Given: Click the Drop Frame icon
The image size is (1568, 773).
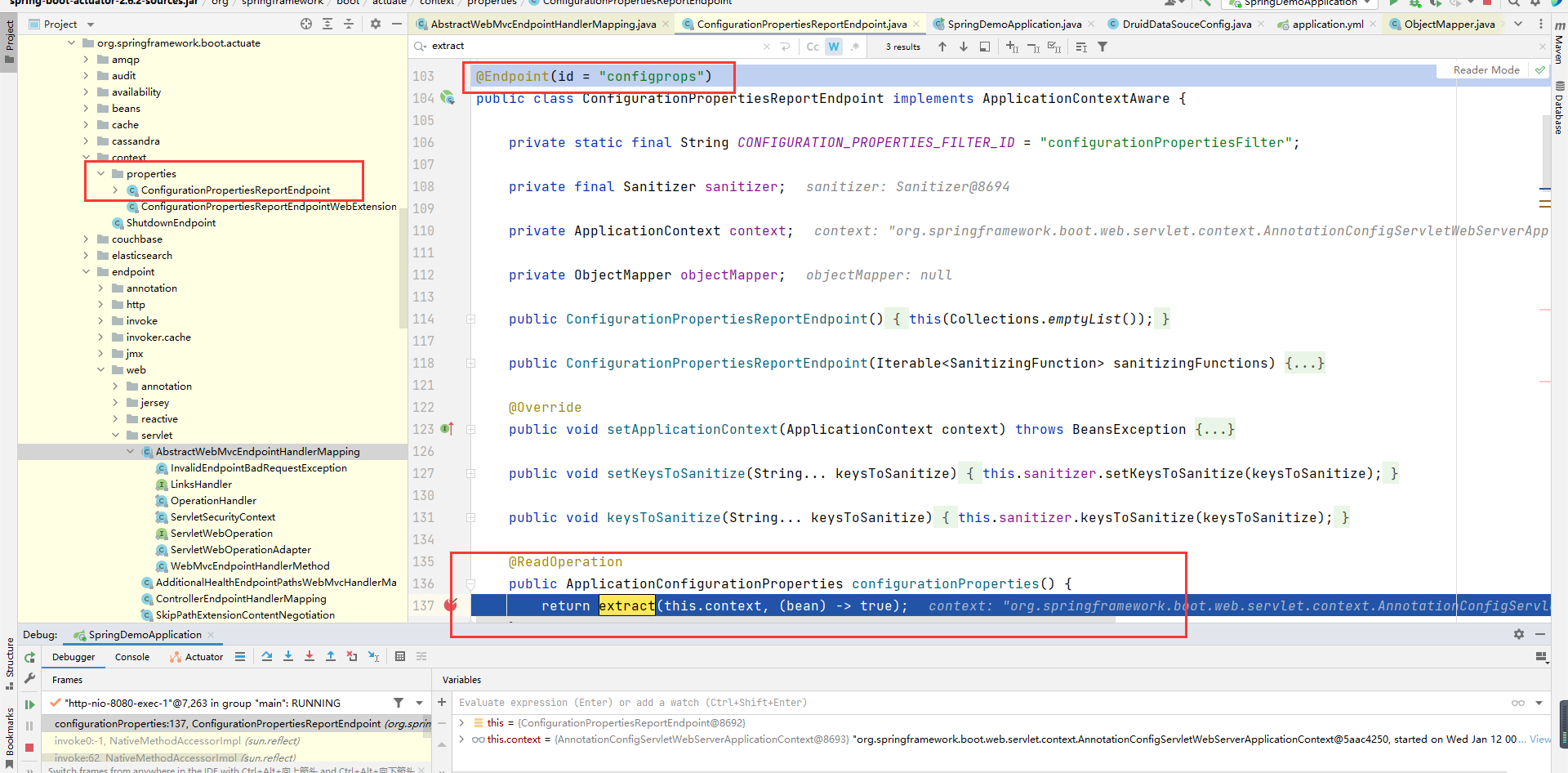Looking at the screenshot, I should 352,656.
